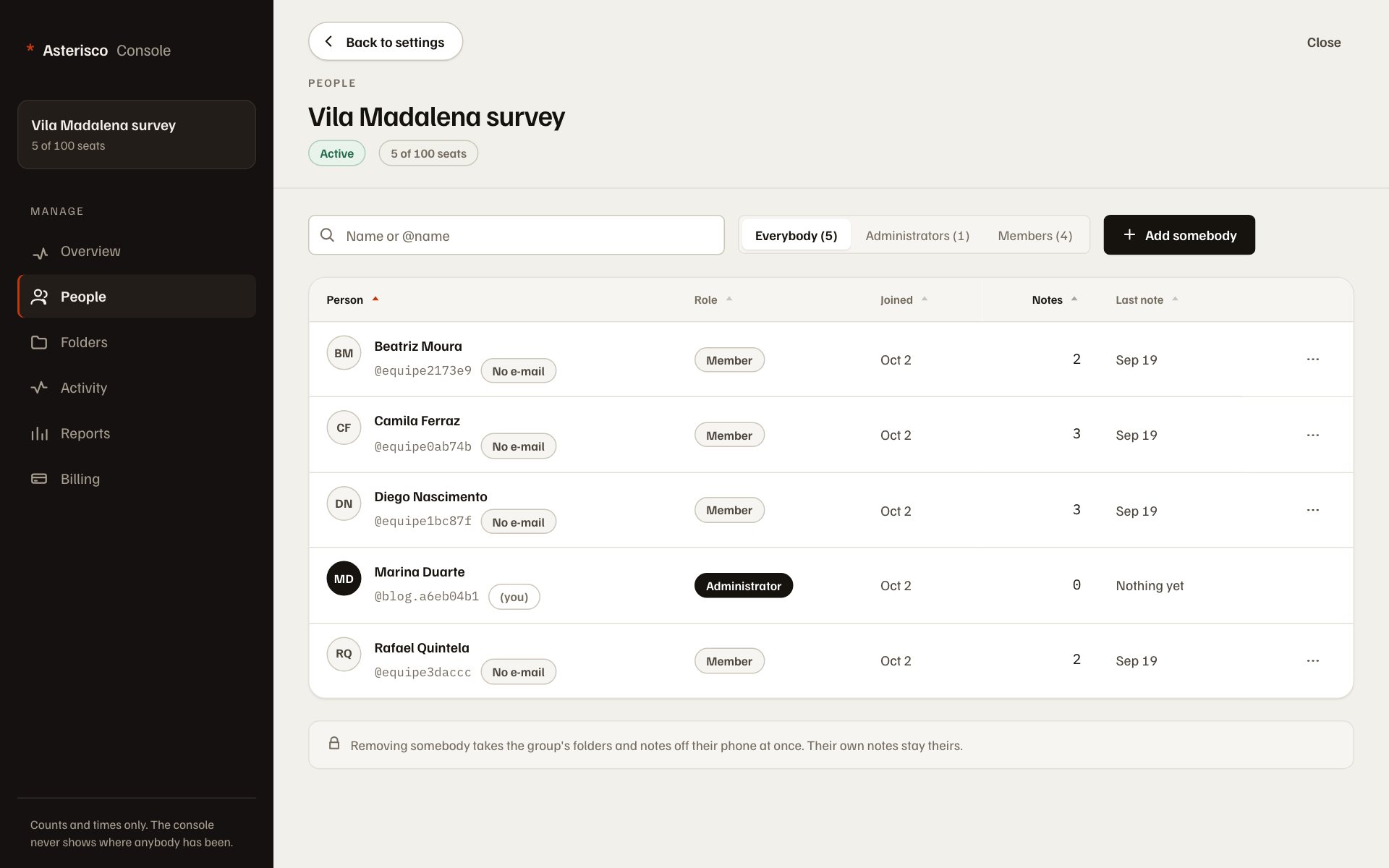Click the MD avatar of Marina Duarte
The height and width of the screenshot is (868, 1389).
pos(344,579)
